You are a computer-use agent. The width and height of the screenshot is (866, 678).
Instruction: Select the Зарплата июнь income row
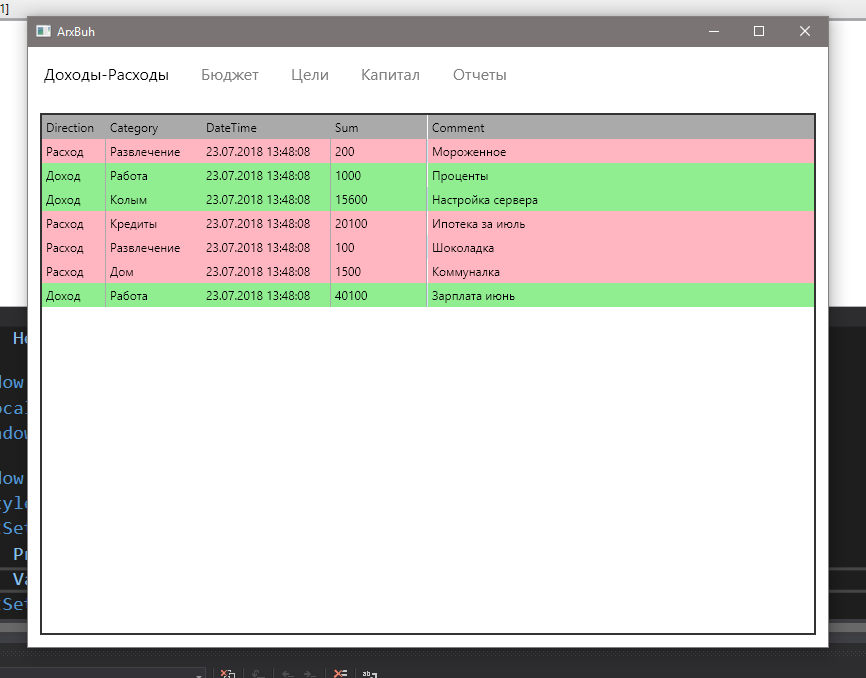click(x=473, y=296)
